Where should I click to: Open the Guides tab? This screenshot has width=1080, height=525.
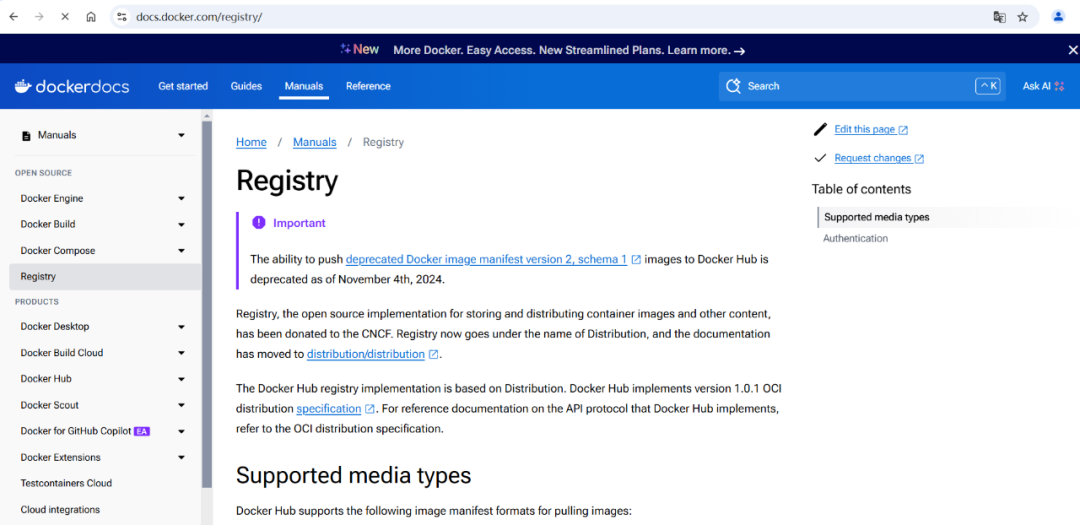pyautogui.click(x=246, y=86)
